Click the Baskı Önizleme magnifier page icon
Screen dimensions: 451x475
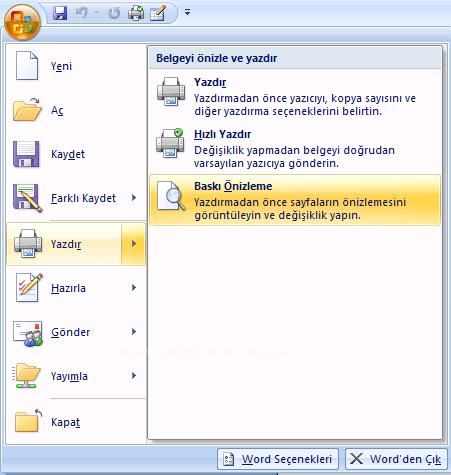point(171,196)
